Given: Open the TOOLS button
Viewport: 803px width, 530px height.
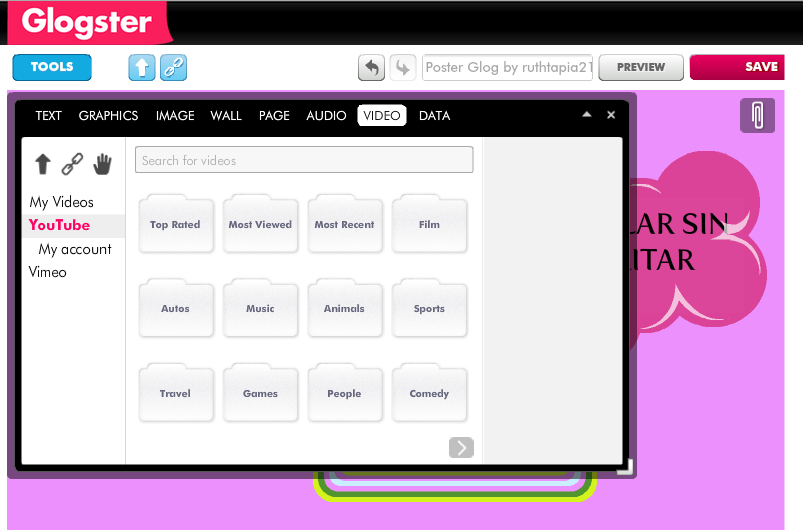Looking at the screenshot, I should [52, 67].
